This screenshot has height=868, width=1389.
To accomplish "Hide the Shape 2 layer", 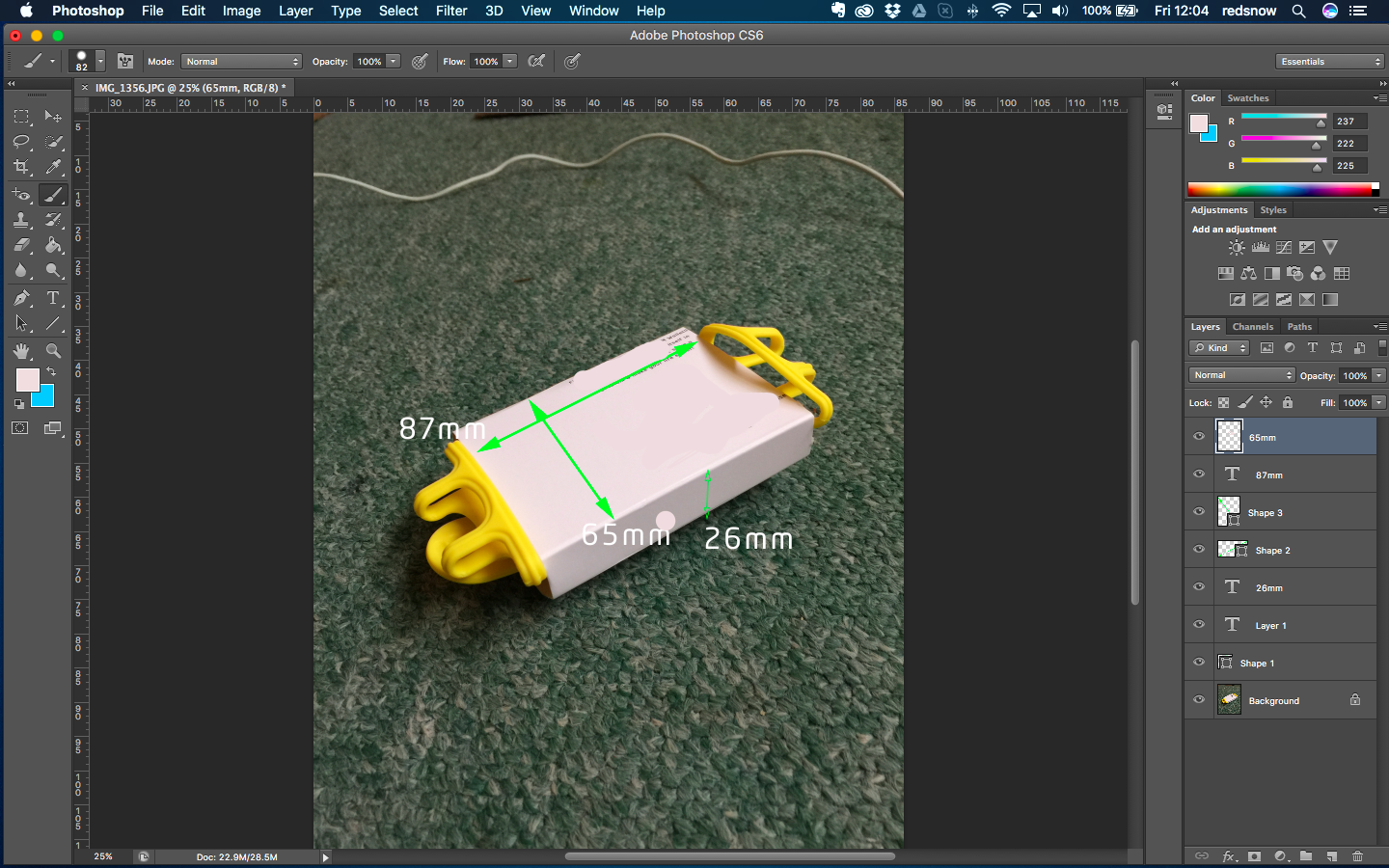I will [x=1199, y=550].
